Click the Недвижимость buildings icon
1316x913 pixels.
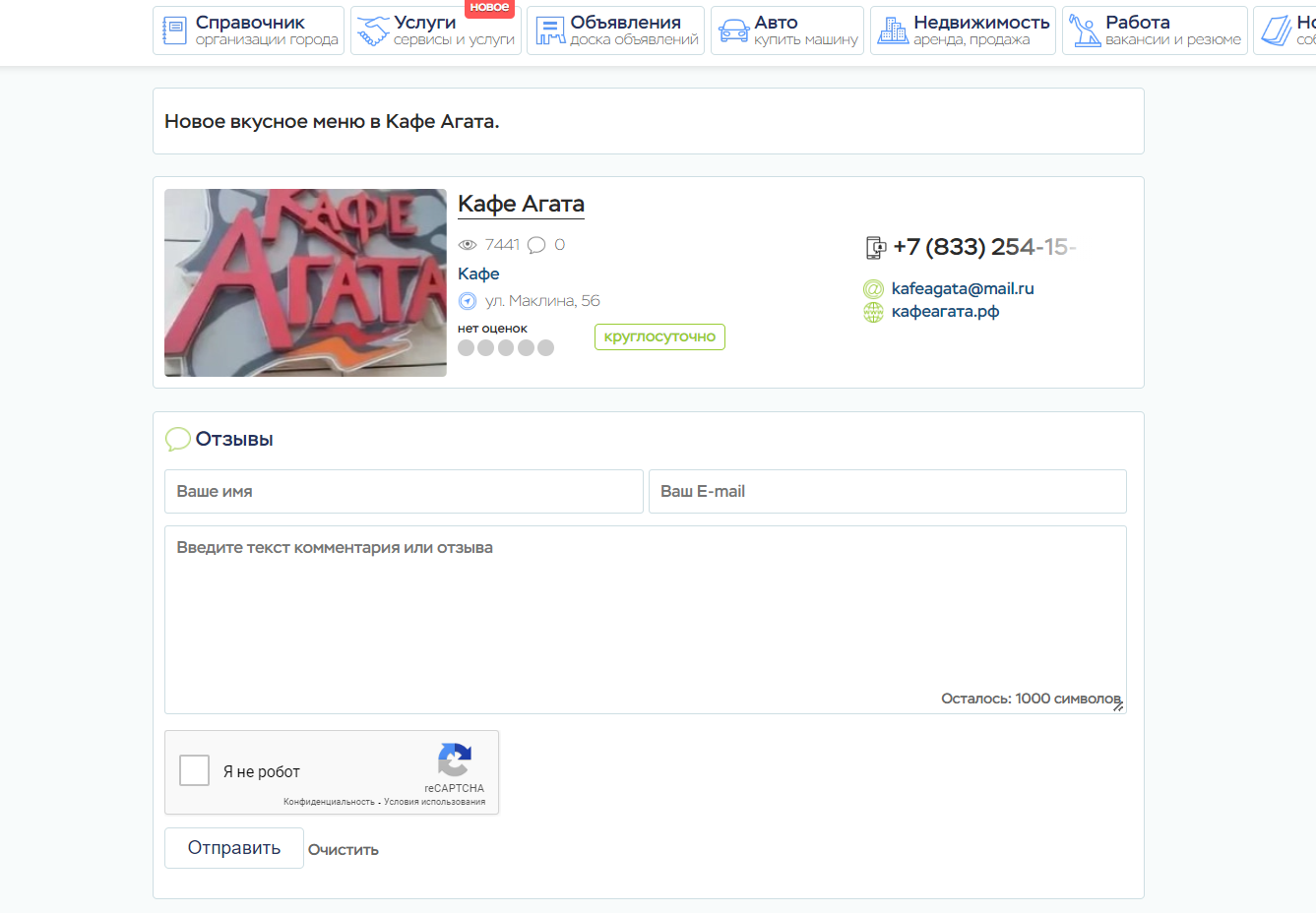(x=893, y=30)
